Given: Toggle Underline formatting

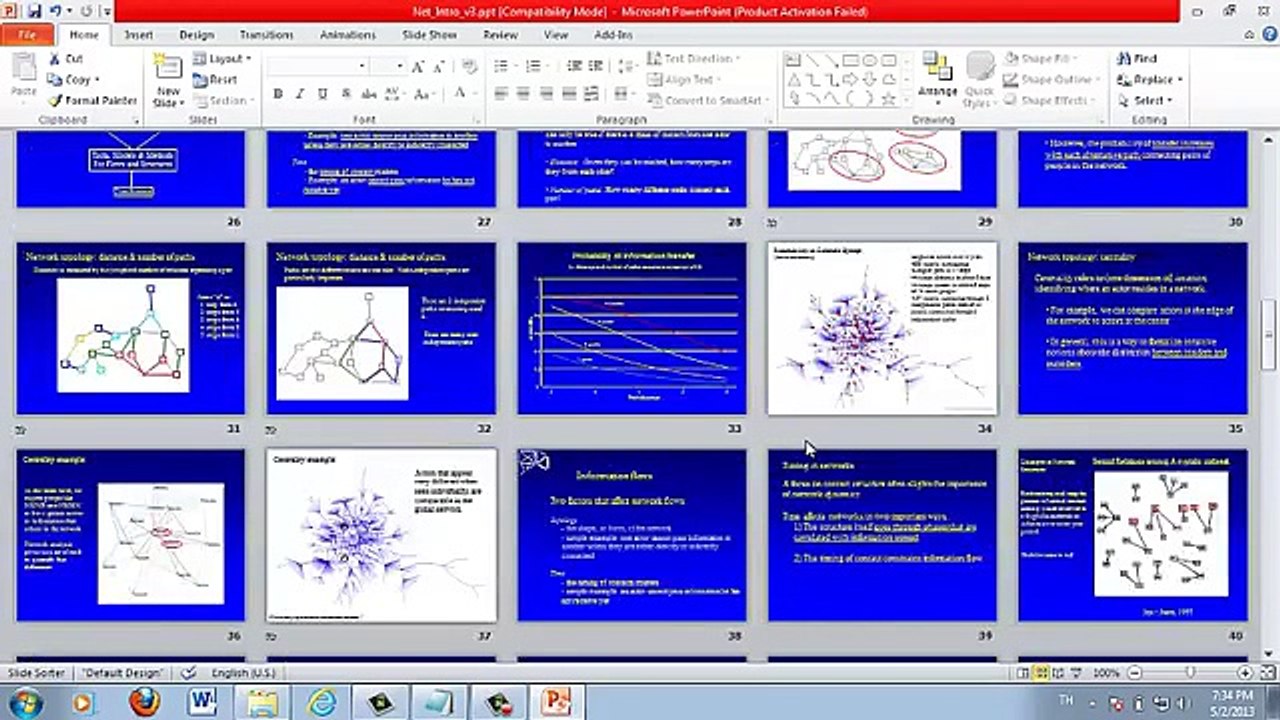Looking at the screenshot, I should coord(322,94).
